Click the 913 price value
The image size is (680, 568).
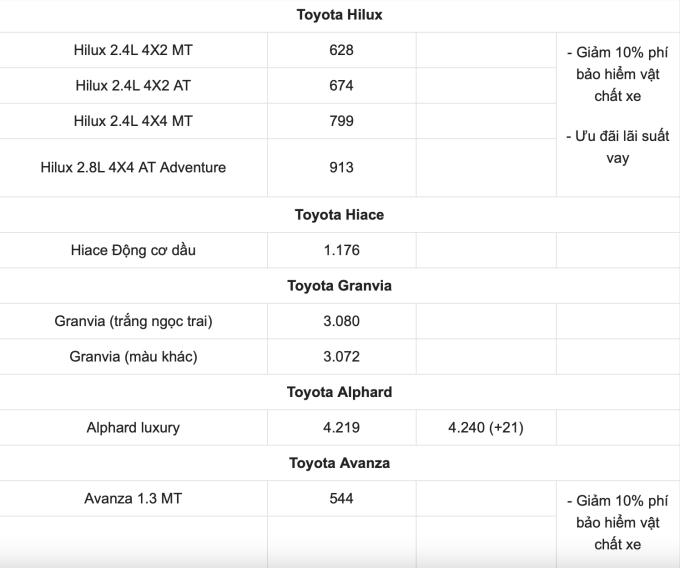341,167
